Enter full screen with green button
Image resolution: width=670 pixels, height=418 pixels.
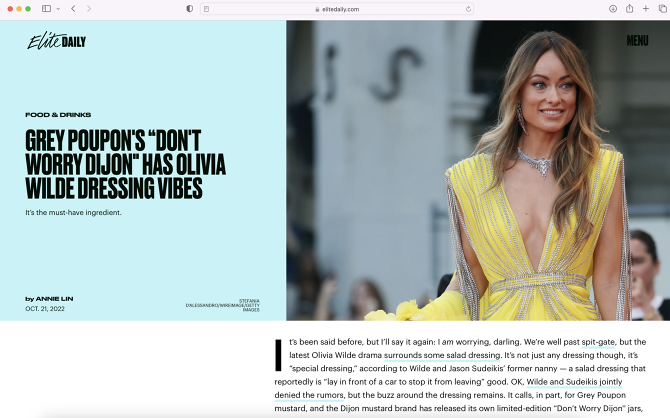pos(28,9)
